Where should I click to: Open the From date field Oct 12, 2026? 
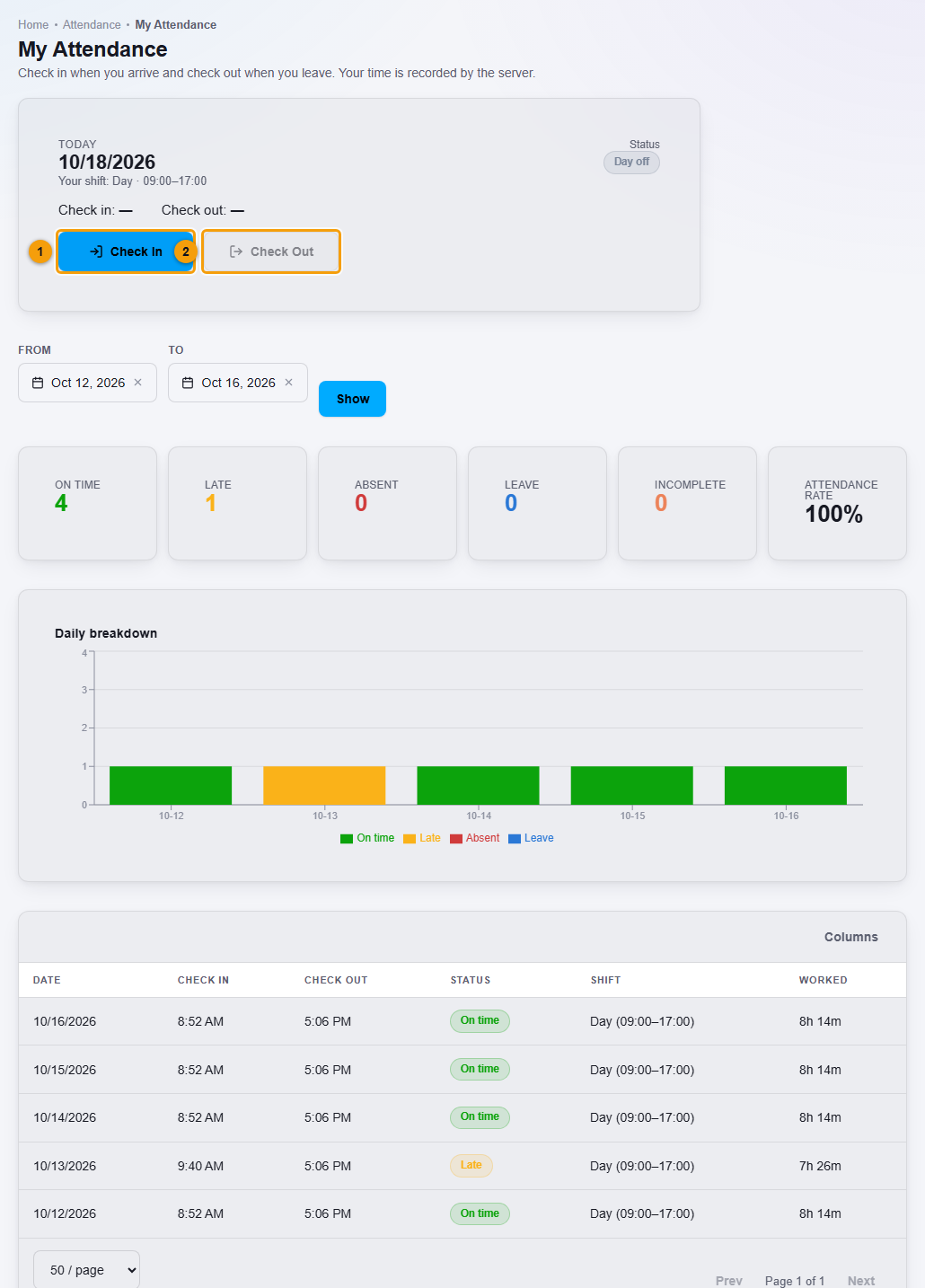tap(87, 383)
